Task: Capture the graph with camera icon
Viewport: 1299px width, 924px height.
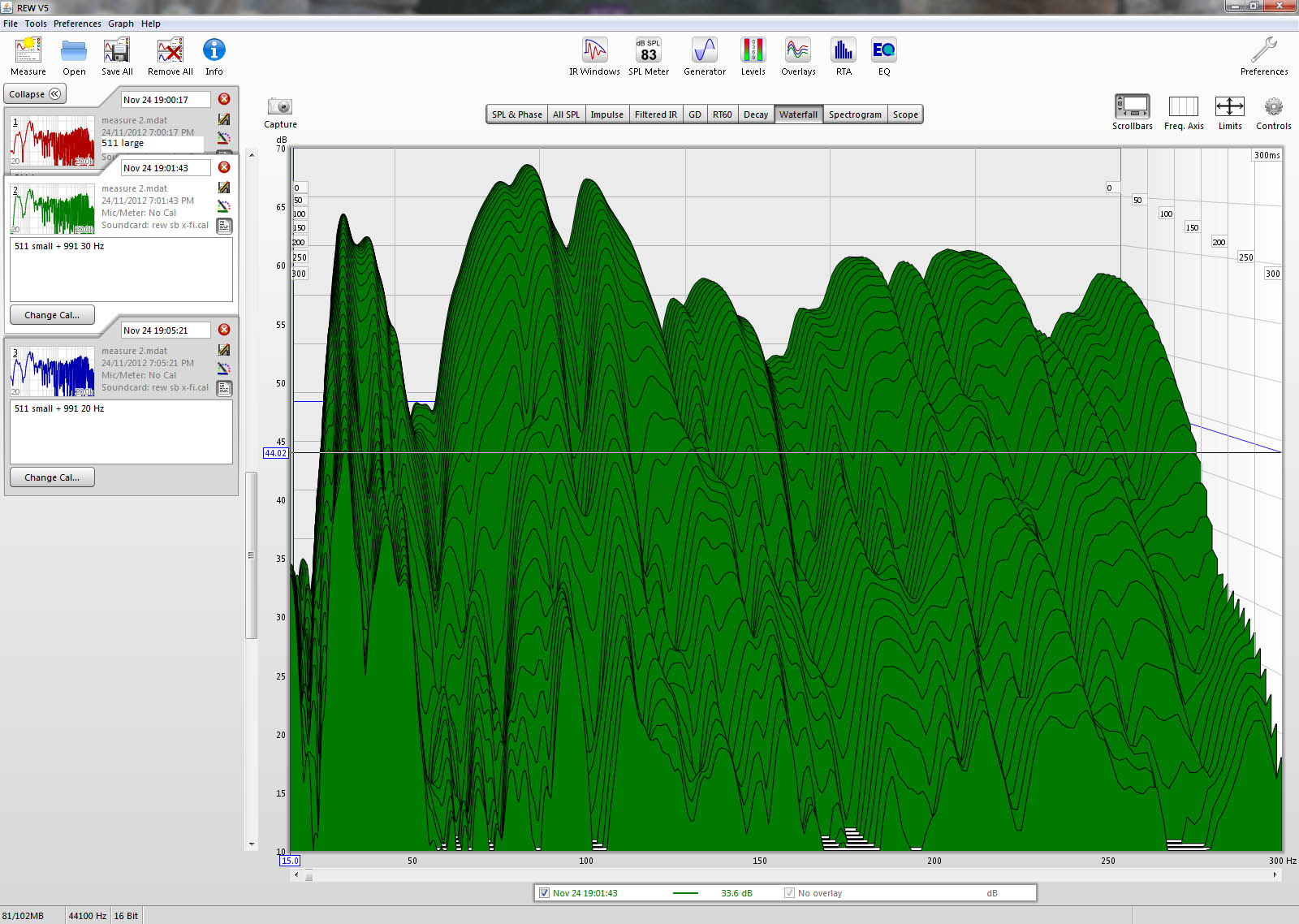Action: point(279,107)
